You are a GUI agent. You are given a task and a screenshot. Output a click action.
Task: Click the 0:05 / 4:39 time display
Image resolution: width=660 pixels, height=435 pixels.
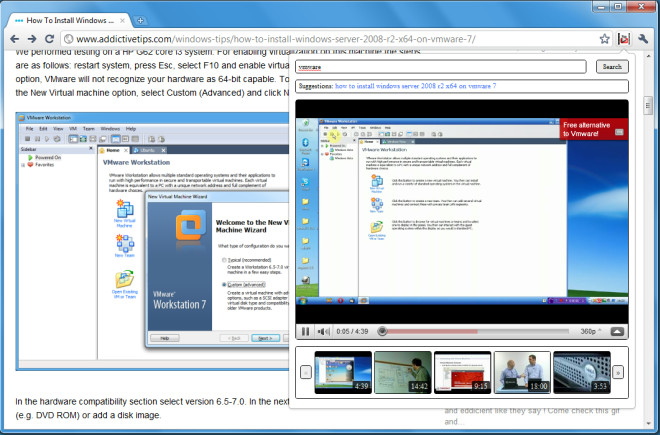pos(352,331)
